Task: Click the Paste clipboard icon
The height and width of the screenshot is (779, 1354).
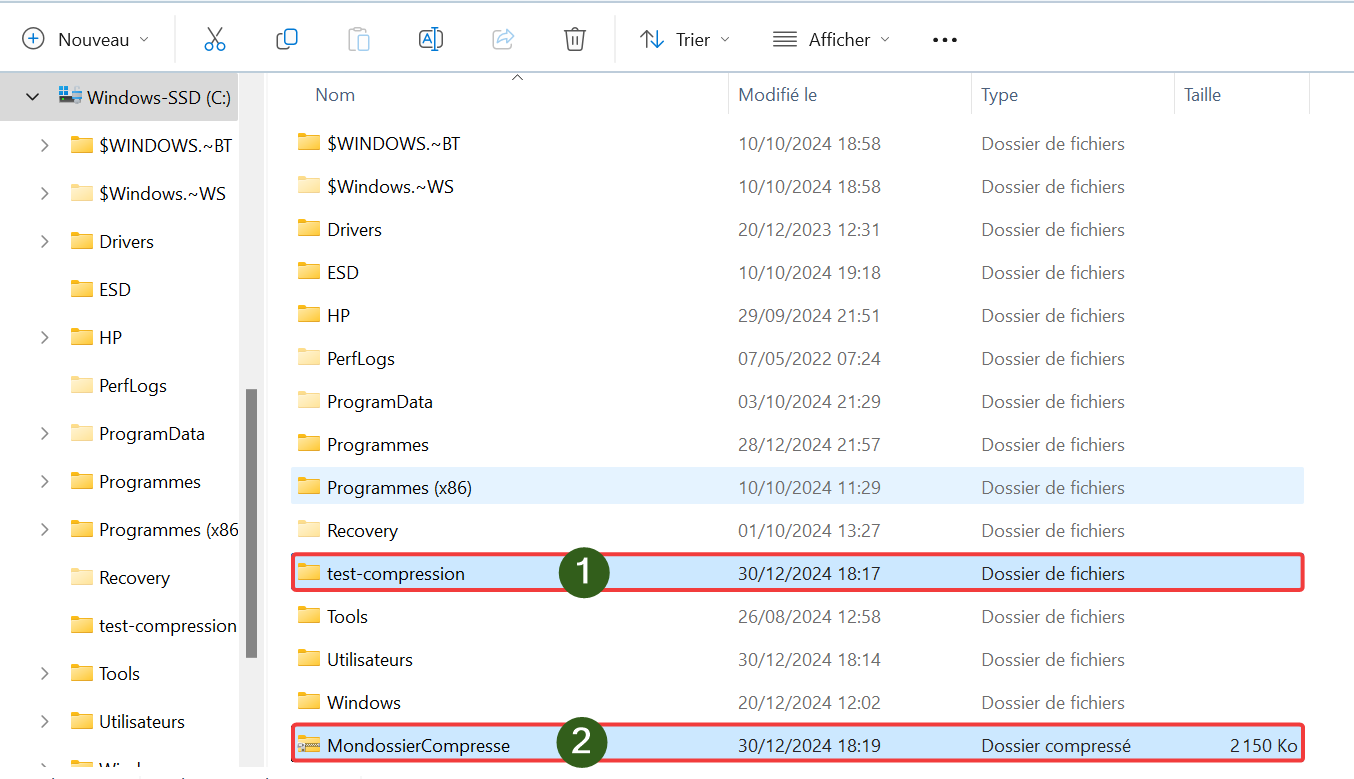Action: pos(359,40)
